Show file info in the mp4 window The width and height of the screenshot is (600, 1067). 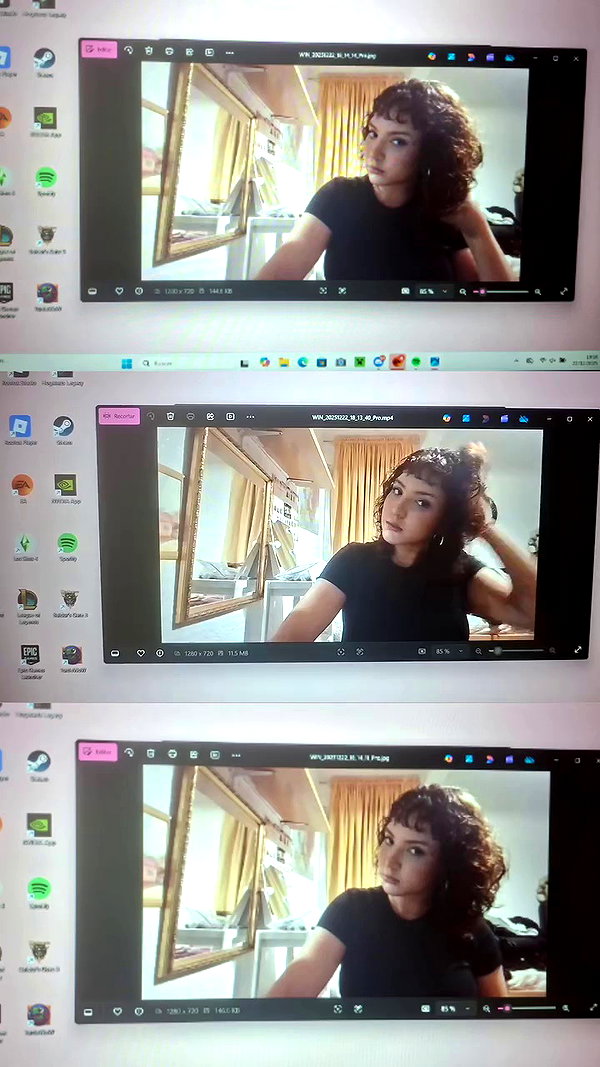[x=160, y=653]
